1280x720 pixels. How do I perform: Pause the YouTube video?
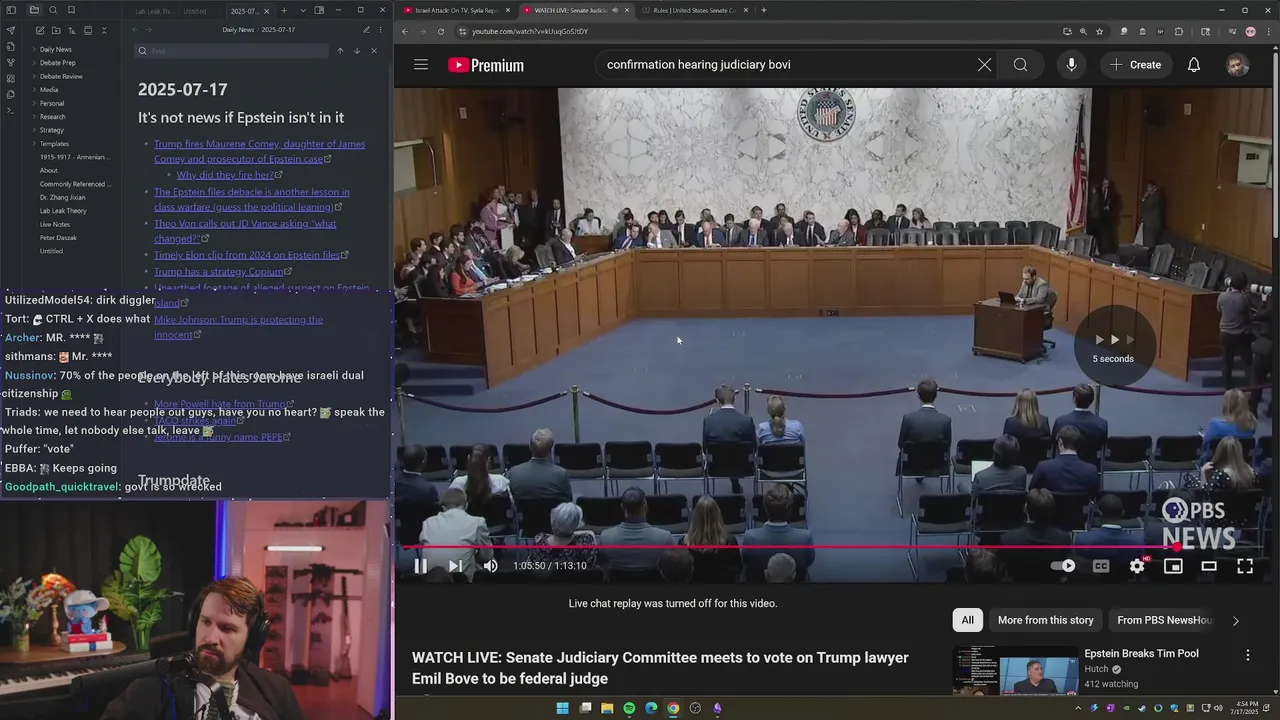[420, 566]
